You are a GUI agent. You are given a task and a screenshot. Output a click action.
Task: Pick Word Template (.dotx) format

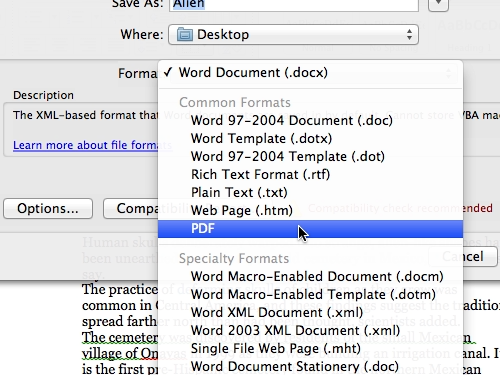click(310, 138)
